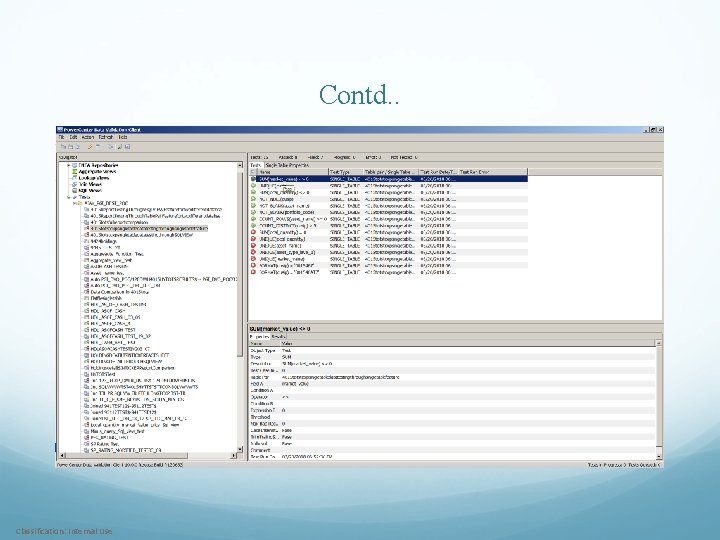Click properties pane scrollbar down arrow
Viewport: 720px width, 540px height.
(659, 456)
